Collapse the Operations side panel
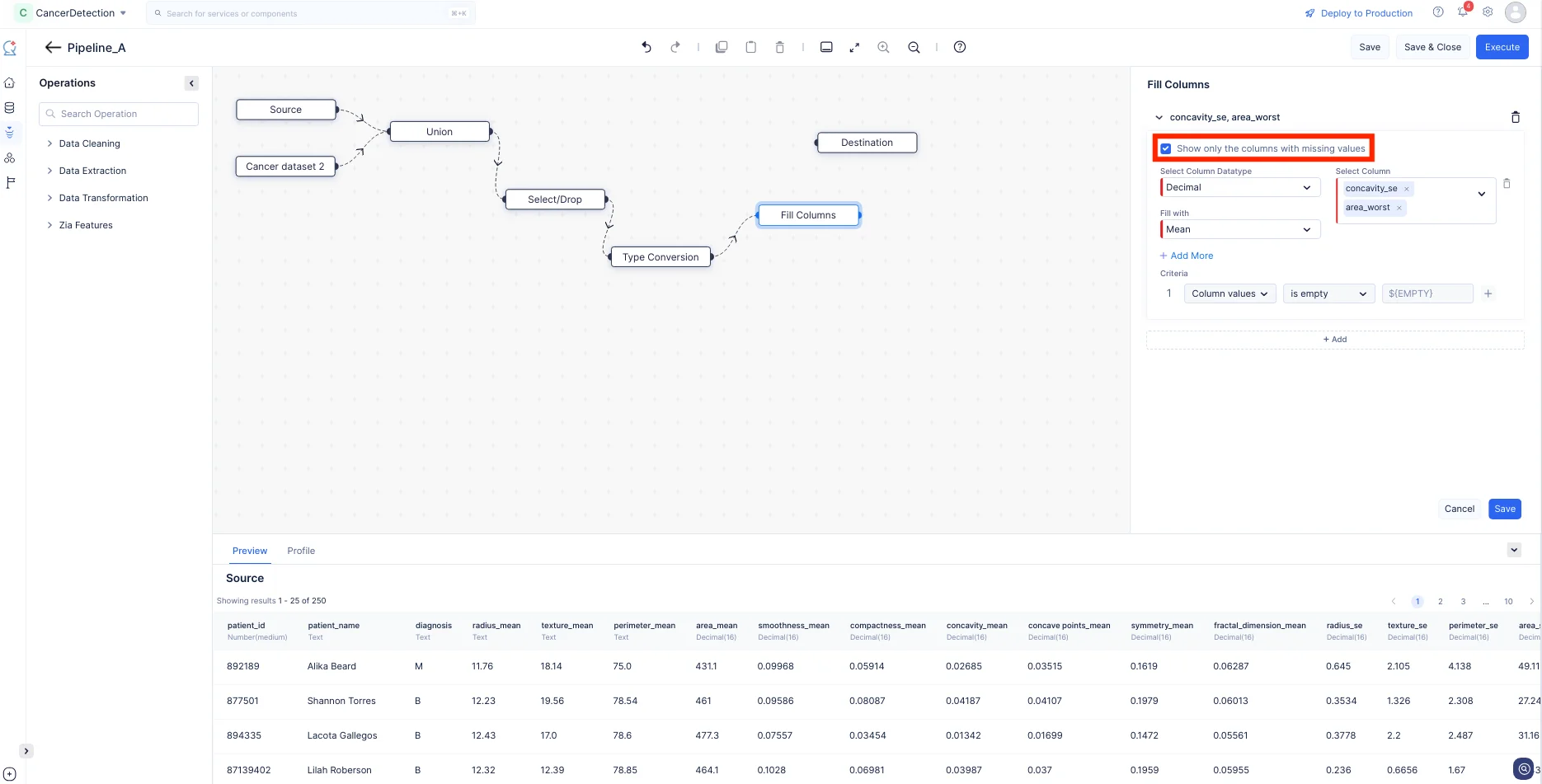The width and height of the screenshot is (1542, 784). (x=191, y=83)
